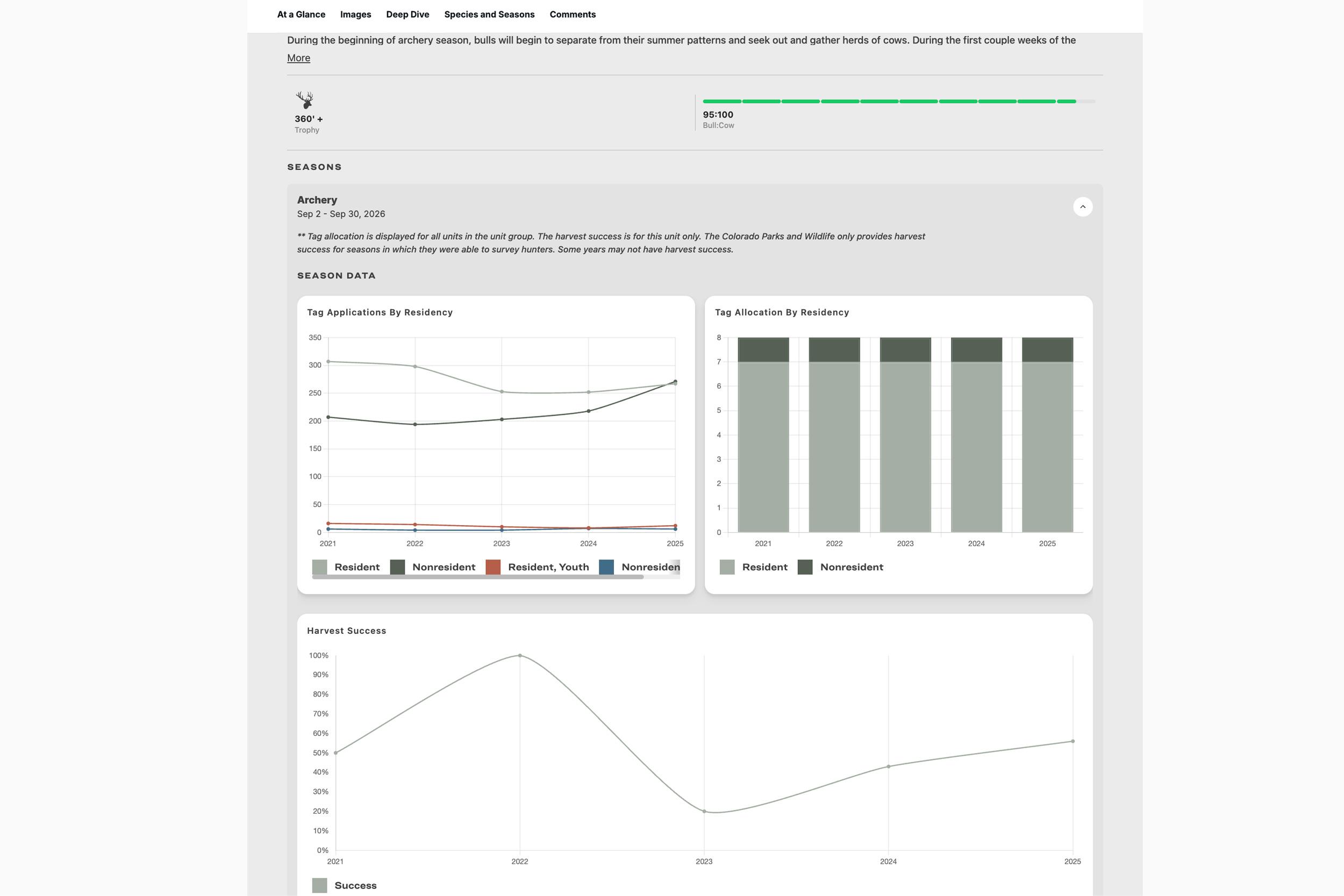Click the elk trophy head icon
Viewport: 1344px width, 896px height.
pyautogui.click(x=305, y=100)
